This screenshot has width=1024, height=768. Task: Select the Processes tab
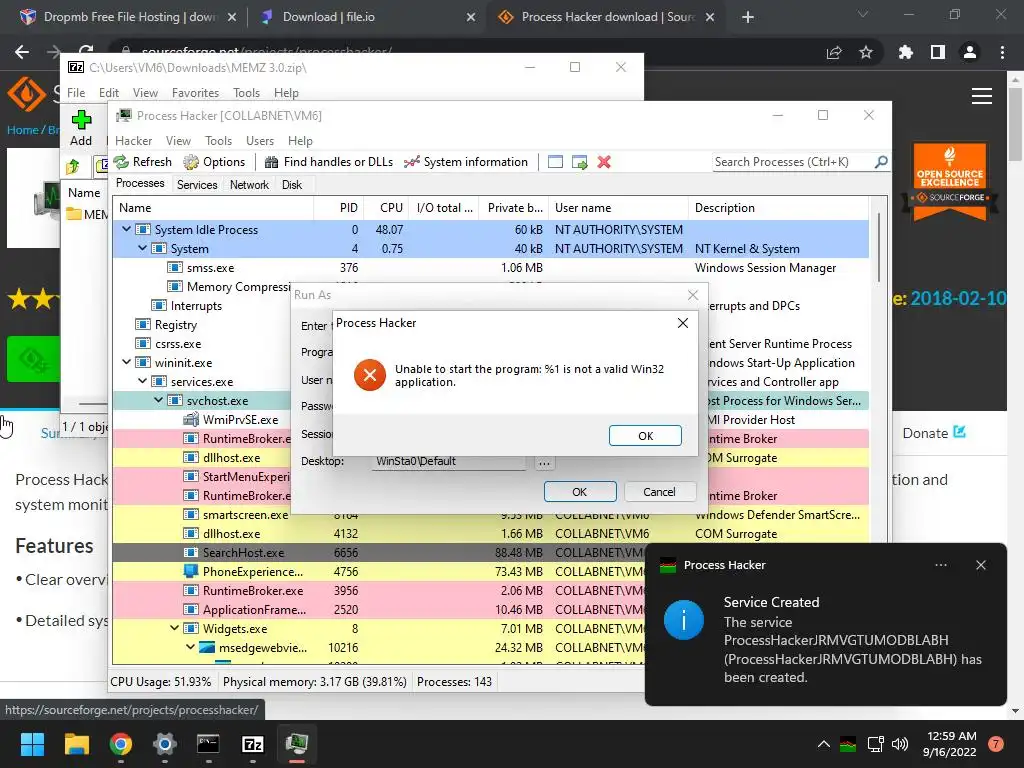(x=140, y=184)
